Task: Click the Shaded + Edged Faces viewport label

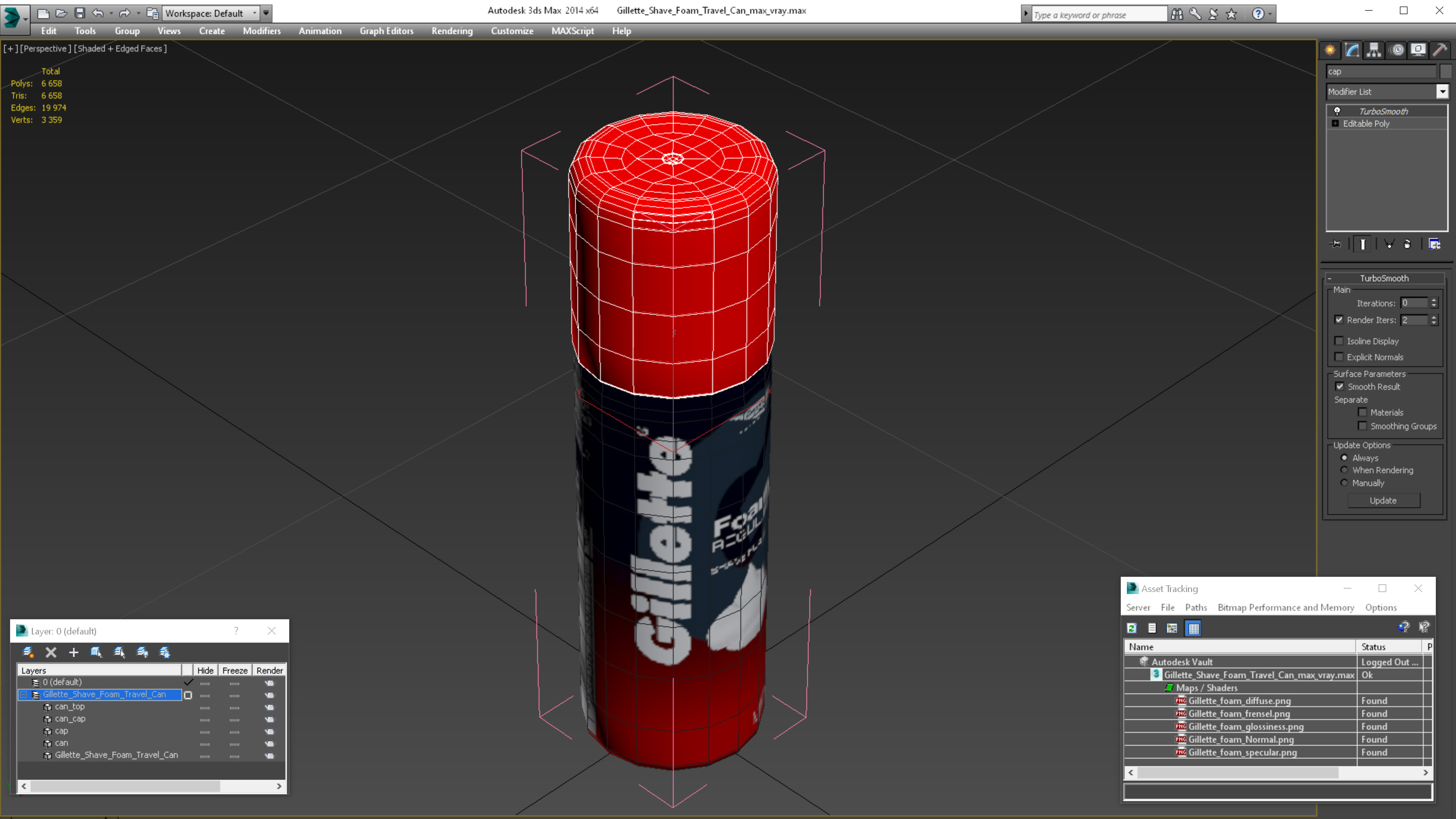Action: (120, 49)
